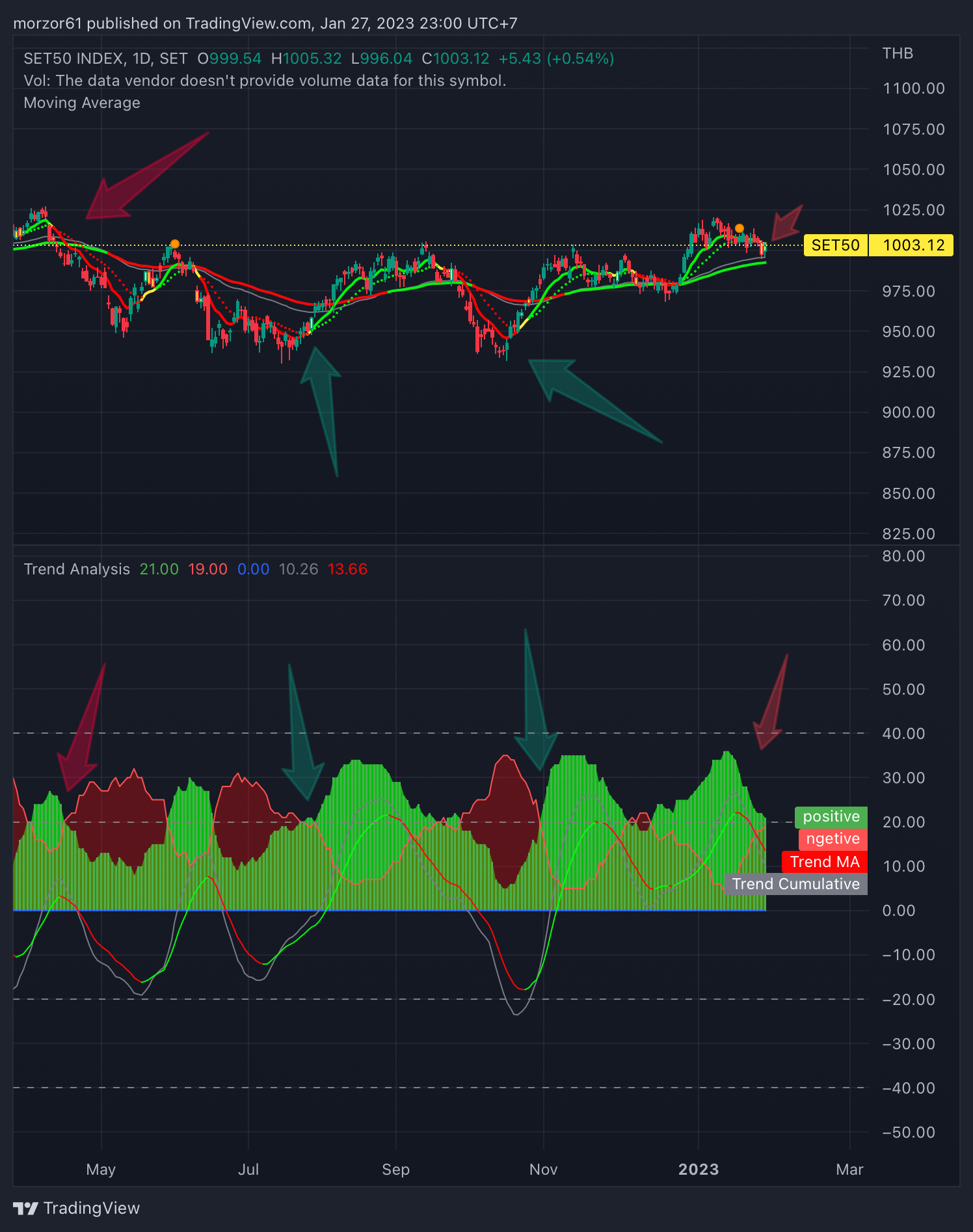Click the 1003.12 current price tag

tap(911, 245)
